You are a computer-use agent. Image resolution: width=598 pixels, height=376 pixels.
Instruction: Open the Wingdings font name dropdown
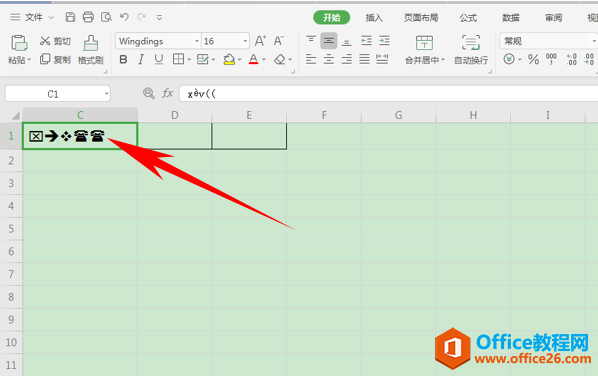[197, 41]
